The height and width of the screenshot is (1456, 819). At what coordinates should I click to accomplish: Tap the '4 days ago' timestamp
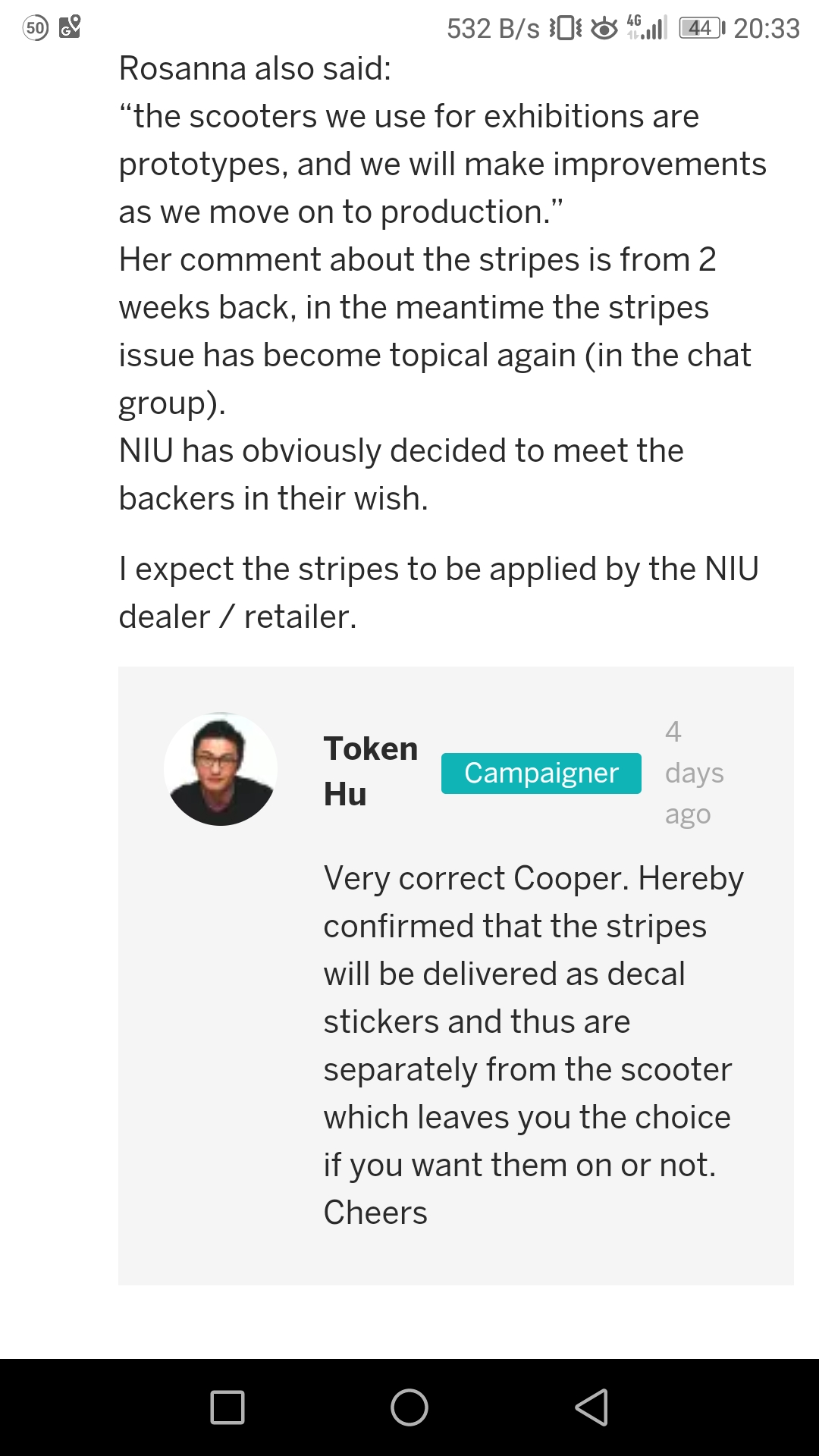(694, 773)
